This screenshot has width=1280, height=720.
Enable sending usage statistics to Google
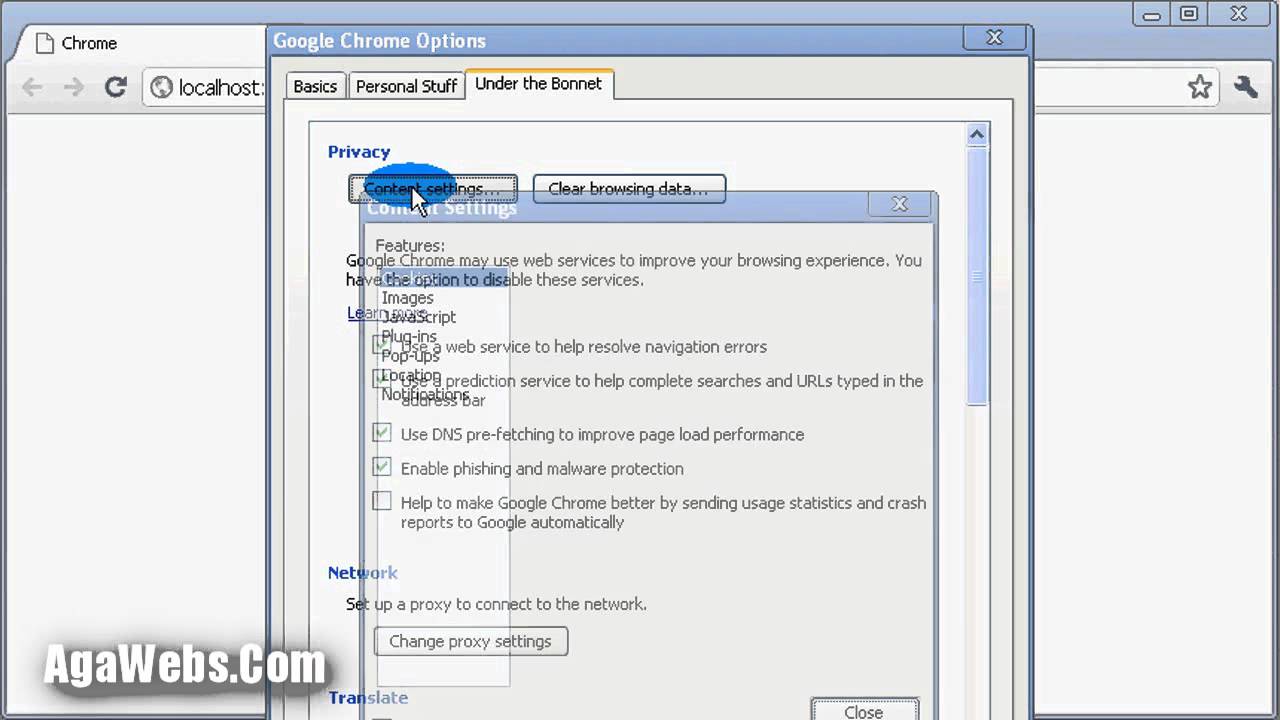(382, 501)
